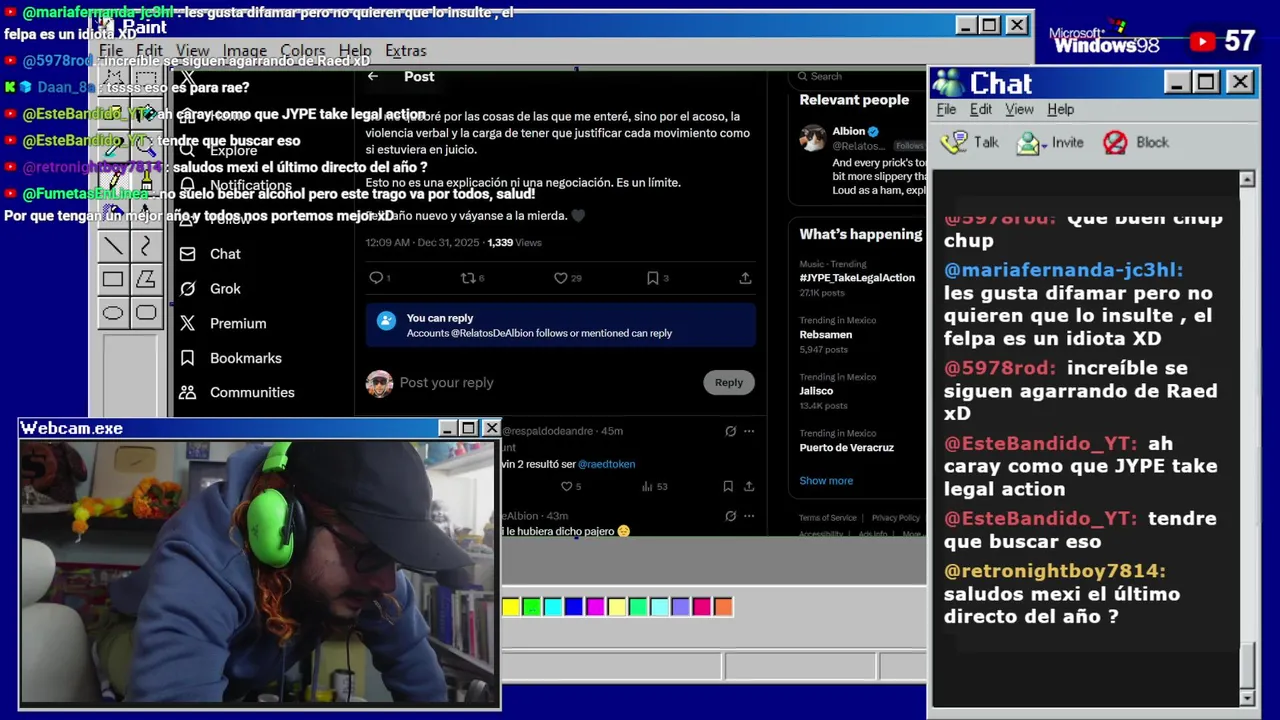Click Show more under trending topics

(826, 480)
